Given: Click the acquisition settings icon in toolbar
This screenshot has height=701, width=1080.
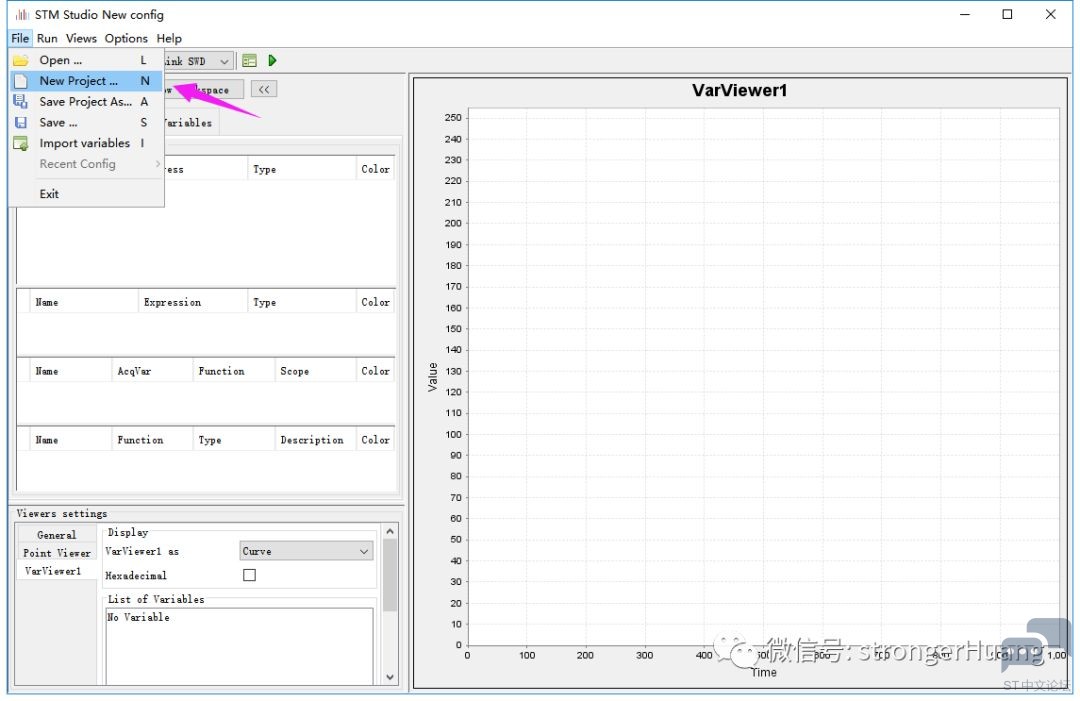Looking at the screenshot, I should tap(250, 61).
